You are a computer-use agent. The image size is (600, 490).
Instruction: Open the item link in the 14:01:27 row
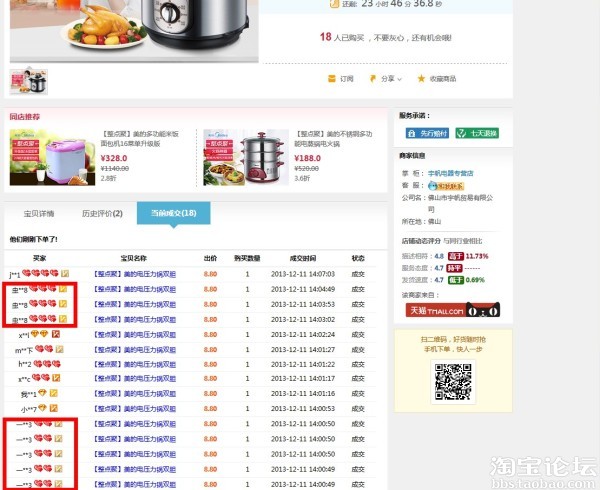135,350
